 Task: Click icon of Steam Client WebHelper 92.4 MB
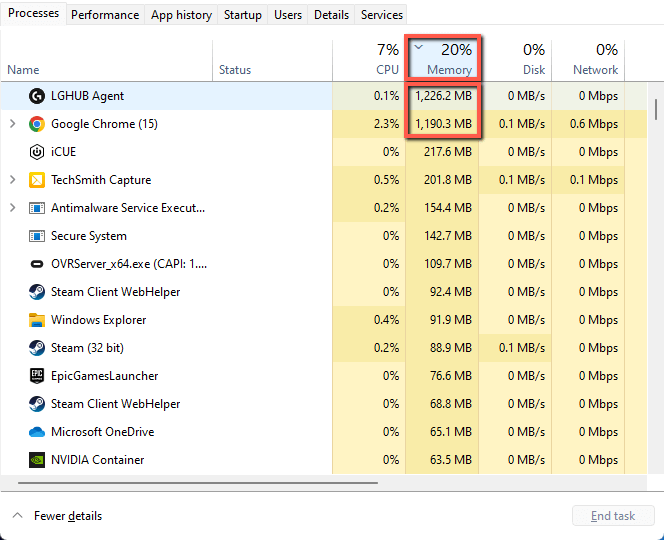[x=37, y=292]
